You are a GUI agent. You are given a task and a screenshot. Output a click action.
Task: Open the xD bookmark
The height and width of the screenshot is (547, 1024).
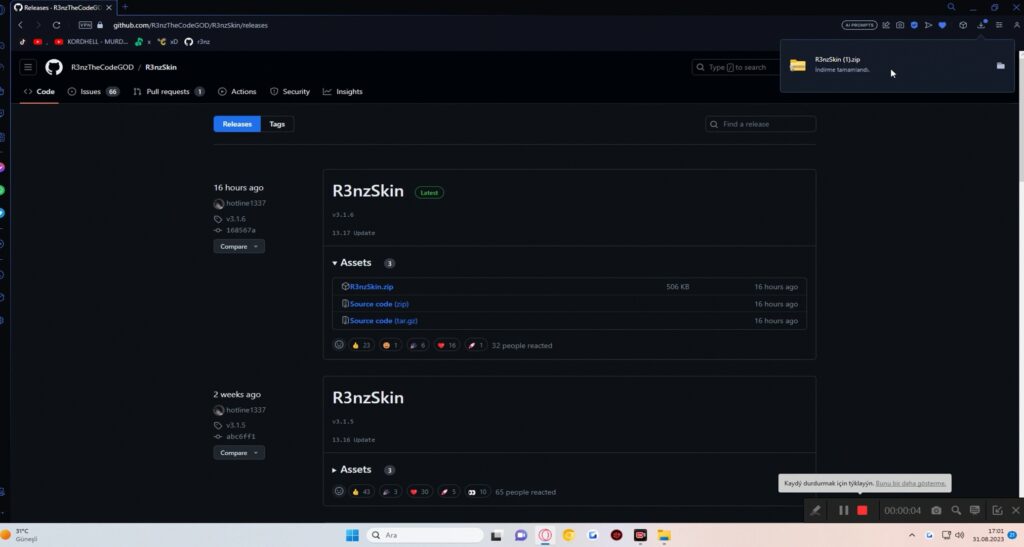(x=168, y=42)
